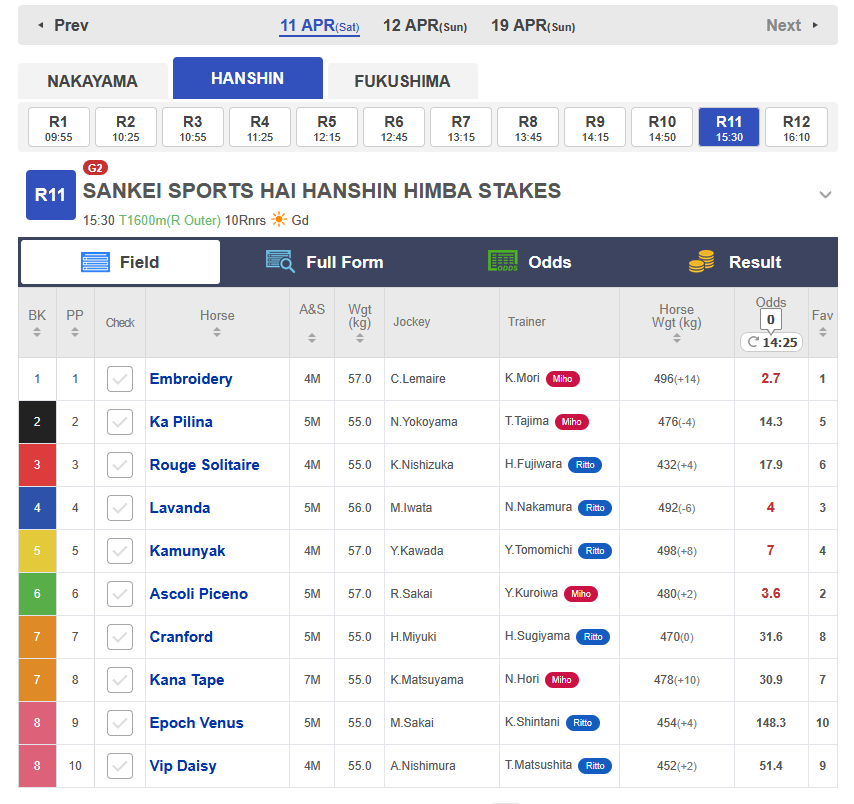
Task: Open race R2 at 10:25
Action: [126, 127]
